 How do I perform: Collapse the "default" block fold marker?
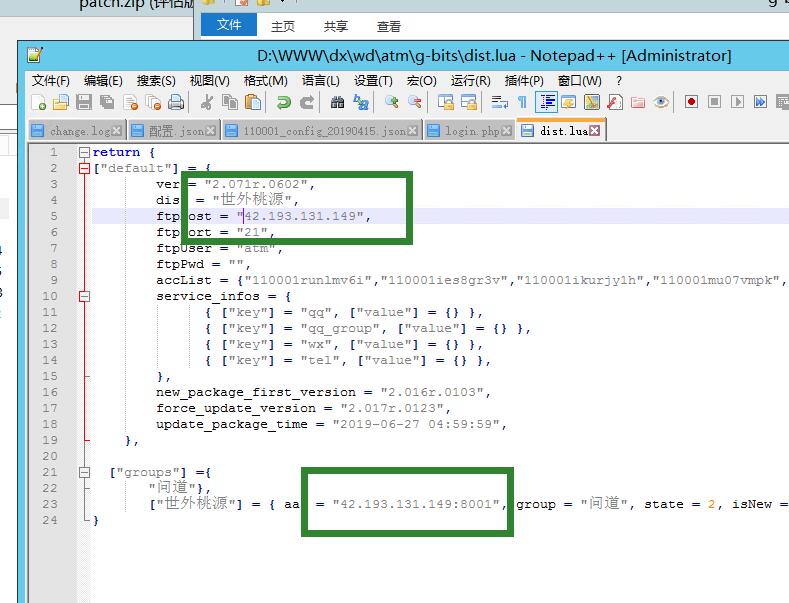84,169
